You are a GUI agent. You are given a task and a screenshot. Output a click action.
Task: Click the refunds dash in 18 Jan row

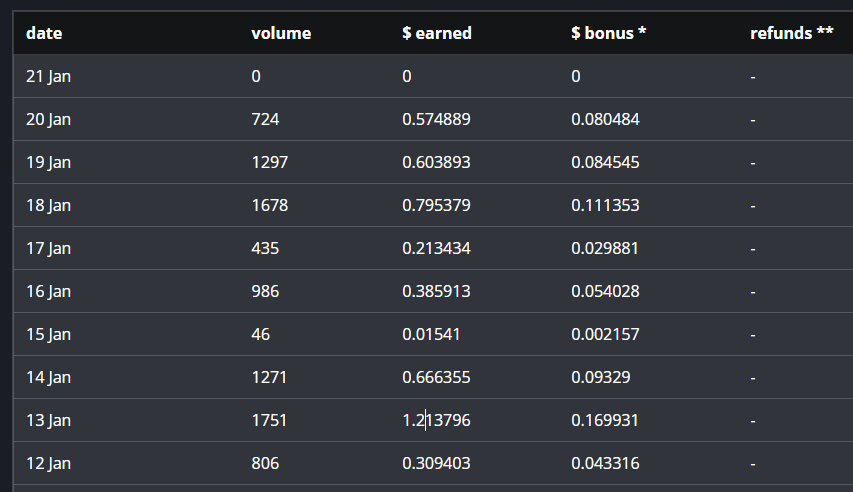(753, 205)
